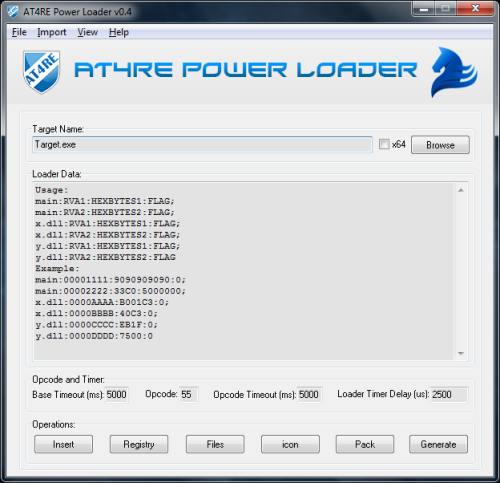Click the Insert button
Image resolution: width=500 pixels, height=483 pixels.
[63, 444]
